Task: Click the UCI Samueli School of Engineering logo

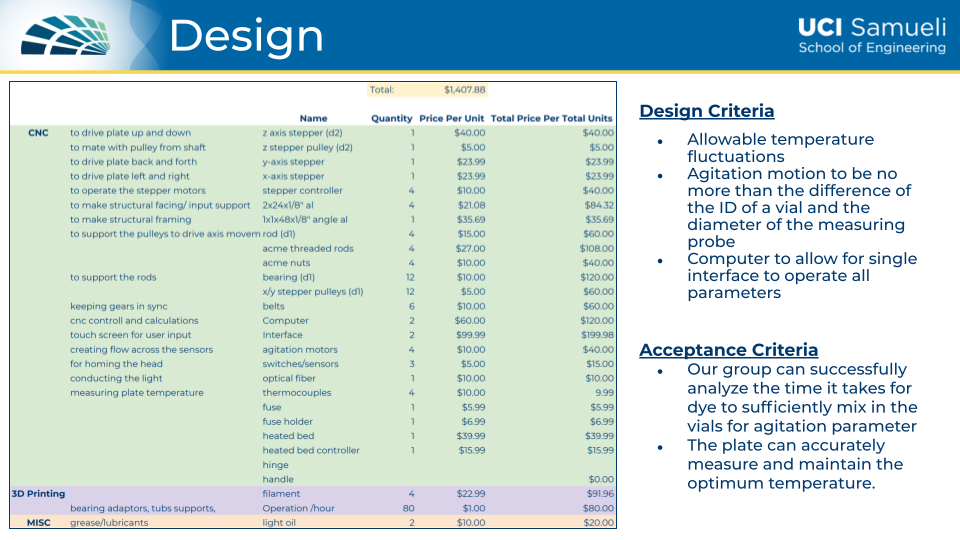Action: tap(871, 36)
